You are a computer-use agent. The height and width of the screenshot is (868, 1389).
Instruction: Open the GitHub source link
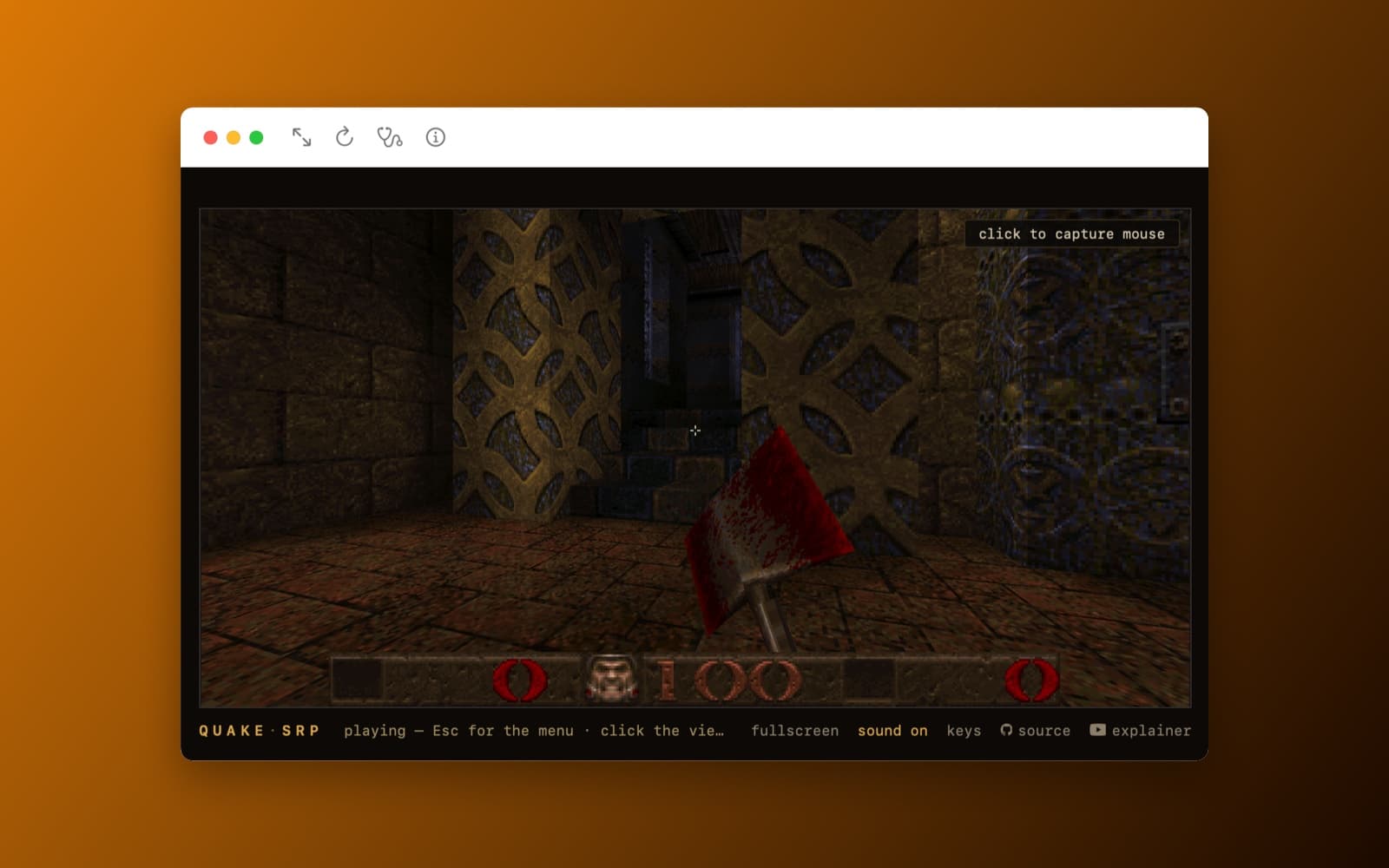(1035, 731)
